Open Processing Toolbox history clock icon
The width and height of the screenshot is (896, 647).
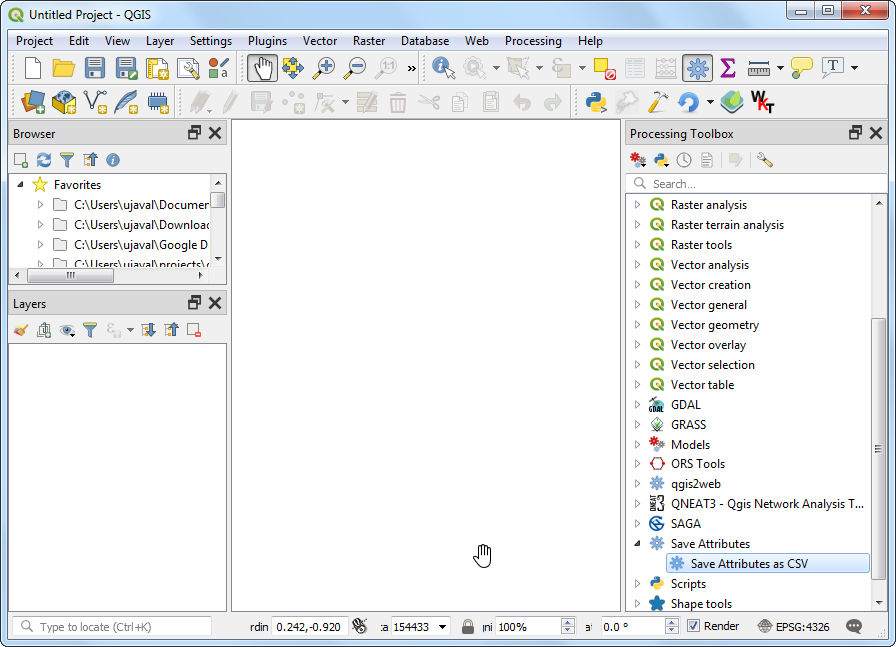(684, 160)
